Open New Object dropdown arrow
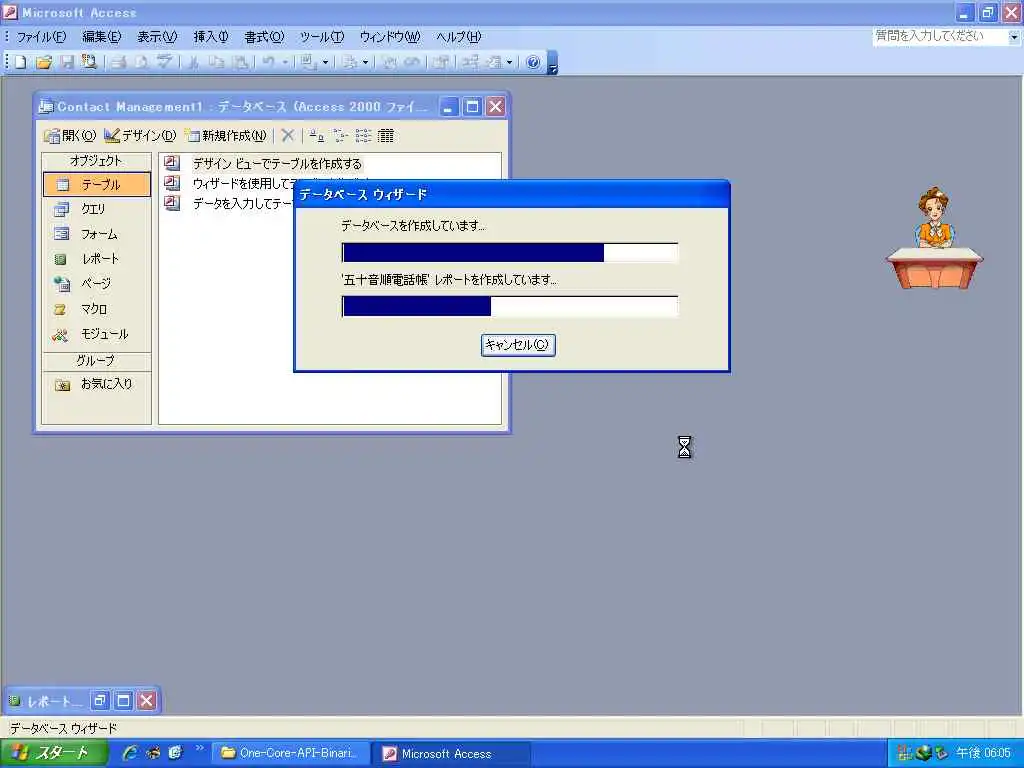This screenshot has height=768, width=1024. coord(509,62)
